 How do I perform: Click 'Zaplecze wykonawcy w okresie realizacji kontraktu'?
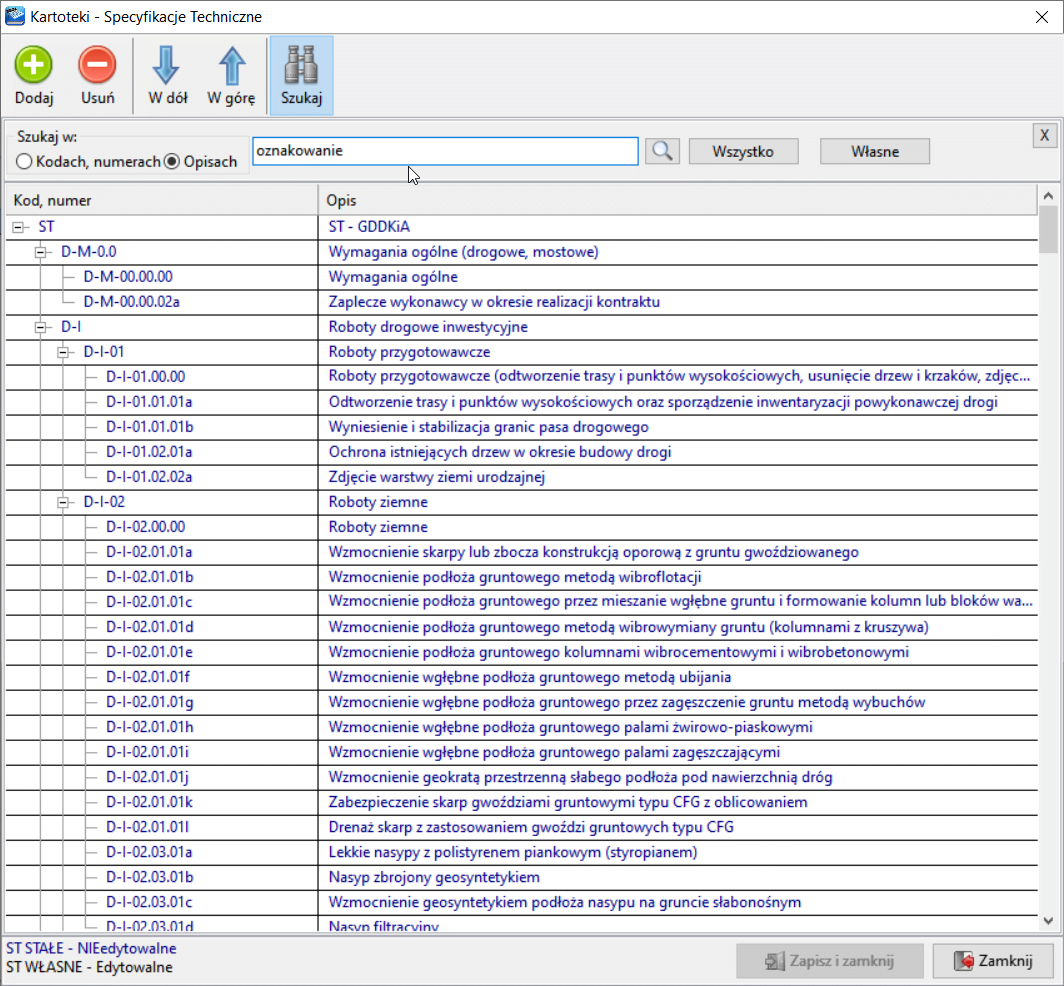click(x=494, y=302)
